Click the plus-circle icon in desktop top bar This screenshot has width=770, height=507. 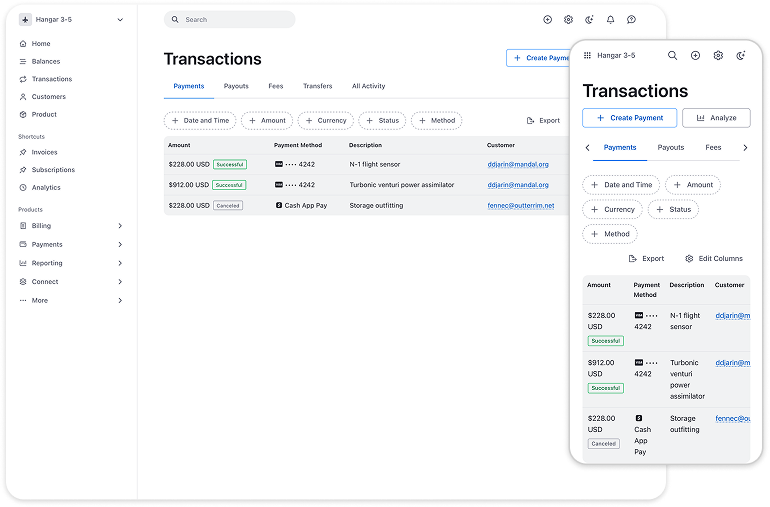pos(548,20)
